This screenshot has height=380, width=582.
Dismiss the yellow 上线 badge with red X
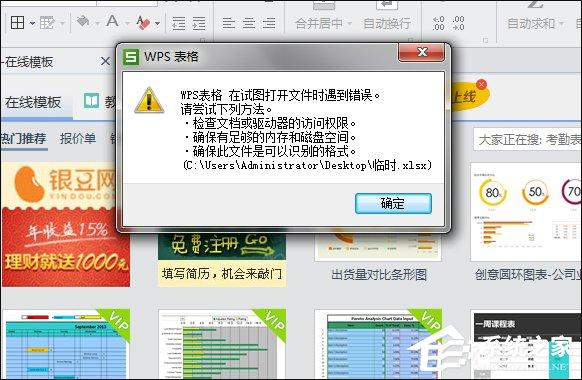point(481,84)
